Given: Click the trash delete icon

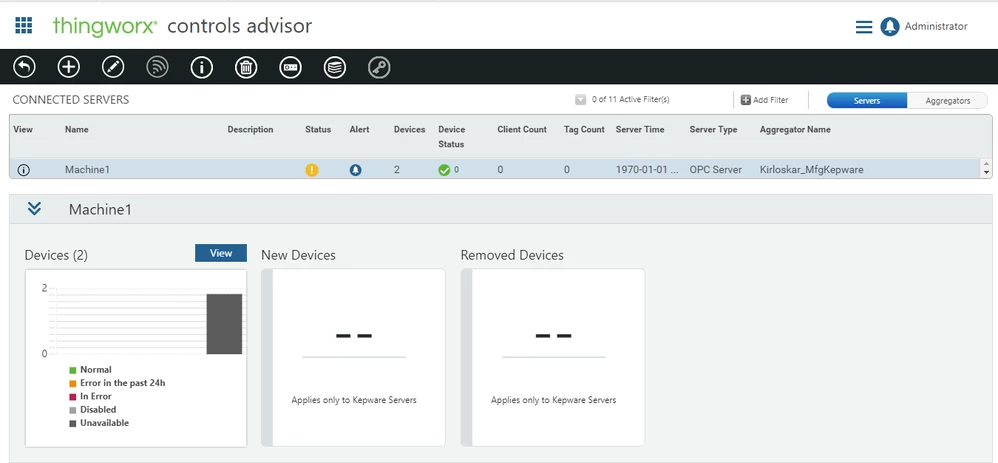Looking at the screenshot, I should [246, 67].
